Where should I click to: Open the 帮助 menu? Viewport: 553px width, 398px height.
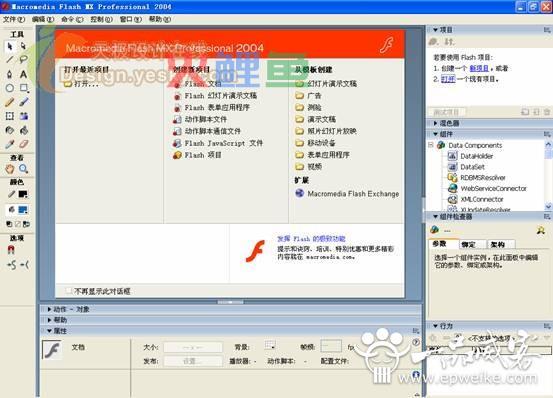(160, 19)
